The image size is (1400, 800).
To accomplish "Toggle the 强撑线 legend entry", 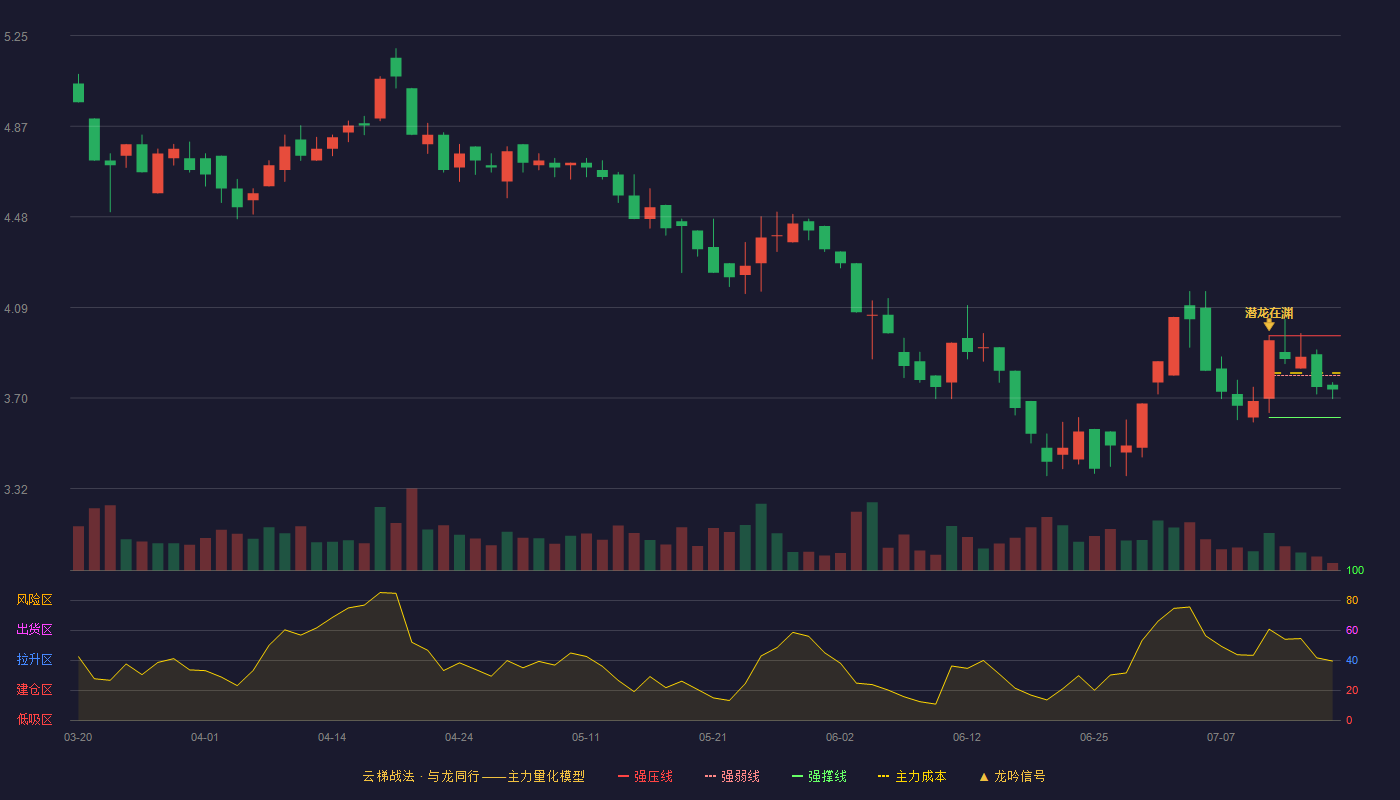I will click(819, 776).
